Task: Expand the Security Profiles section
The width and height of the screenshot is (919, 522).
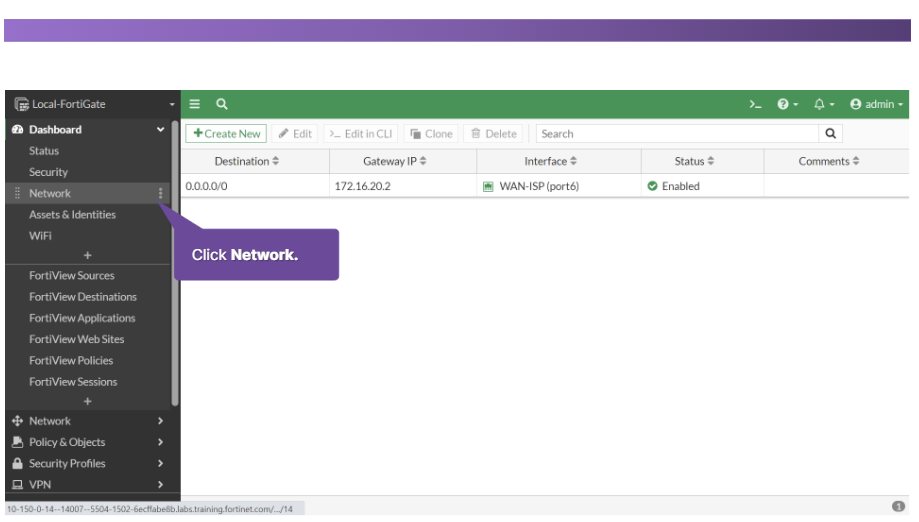Action: pos(88,463)
